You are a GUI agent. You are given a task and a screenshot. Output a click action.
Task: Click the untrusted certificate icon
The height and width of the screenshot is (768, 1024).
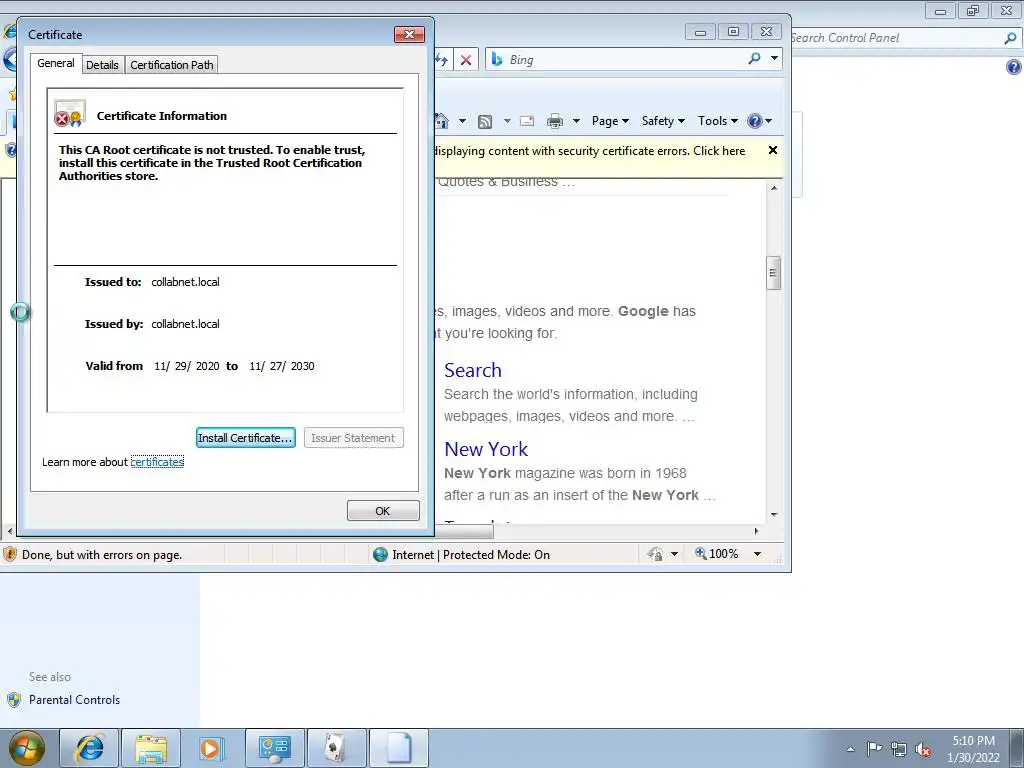[x=69, y=114]
